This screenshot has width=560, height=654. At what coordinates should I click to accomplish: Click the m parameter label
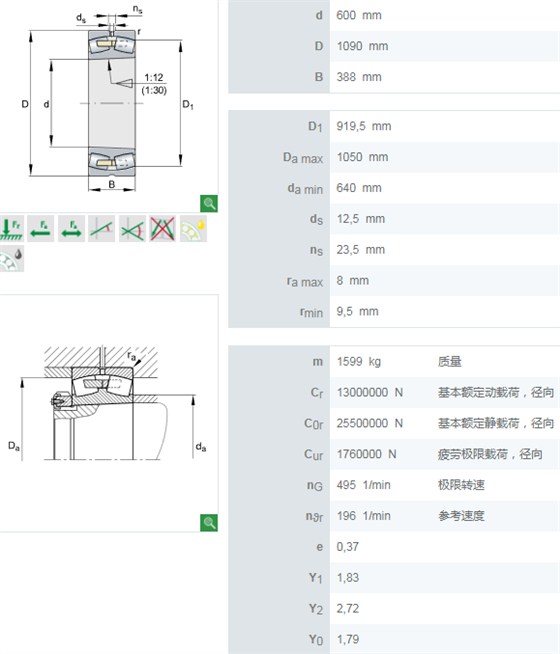[318, 362]
